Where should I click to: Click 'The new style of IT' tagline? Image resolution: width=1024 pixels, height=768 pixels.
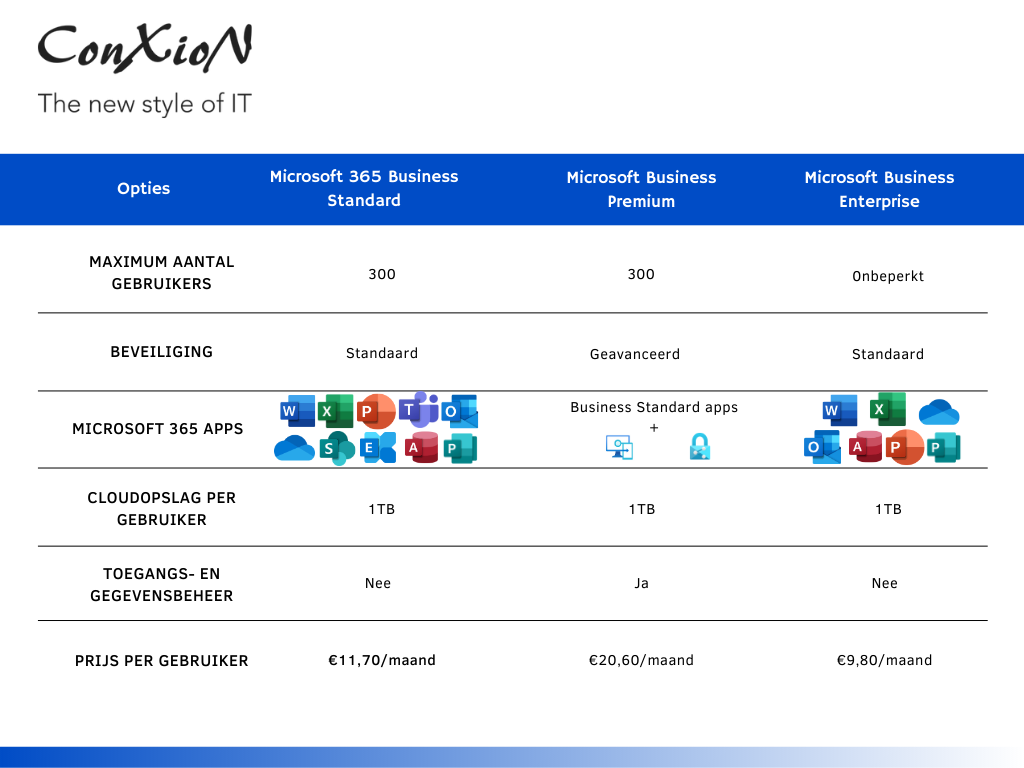pyautogui.click(x=144, y=104)
